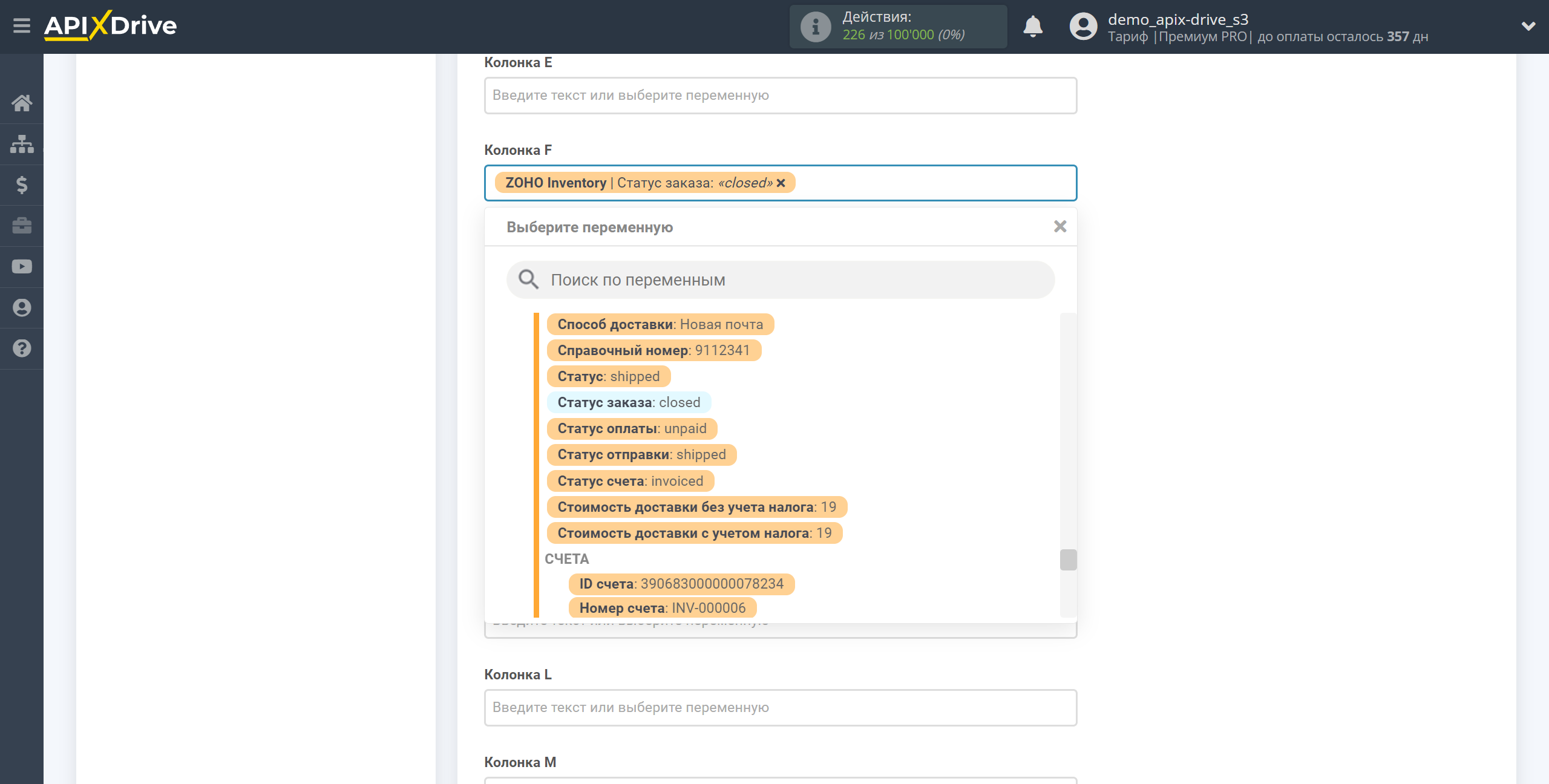Image resolution: width=1549 pixels, height=784 pixels.
Task: Open the briefcase services icon
Action: [x=22, y=226]
